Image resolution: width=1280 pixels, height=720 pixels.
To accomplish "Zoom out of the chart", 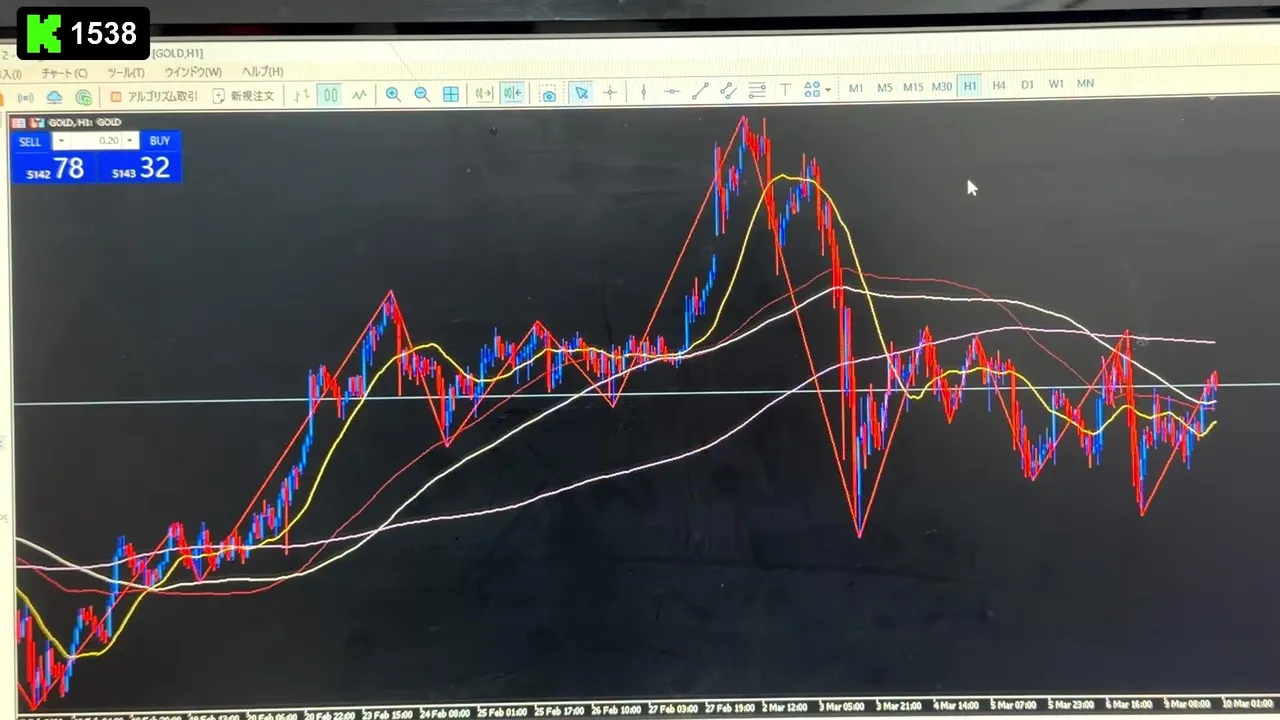I will pos(422,94).
